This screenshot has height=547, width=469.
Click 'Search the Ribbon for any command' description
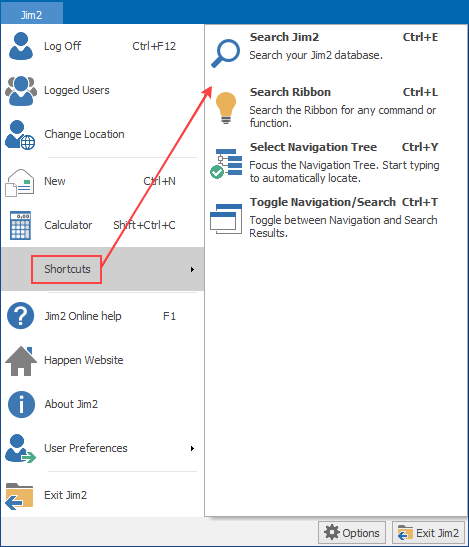pyautogui.click(x=343, y=117)
